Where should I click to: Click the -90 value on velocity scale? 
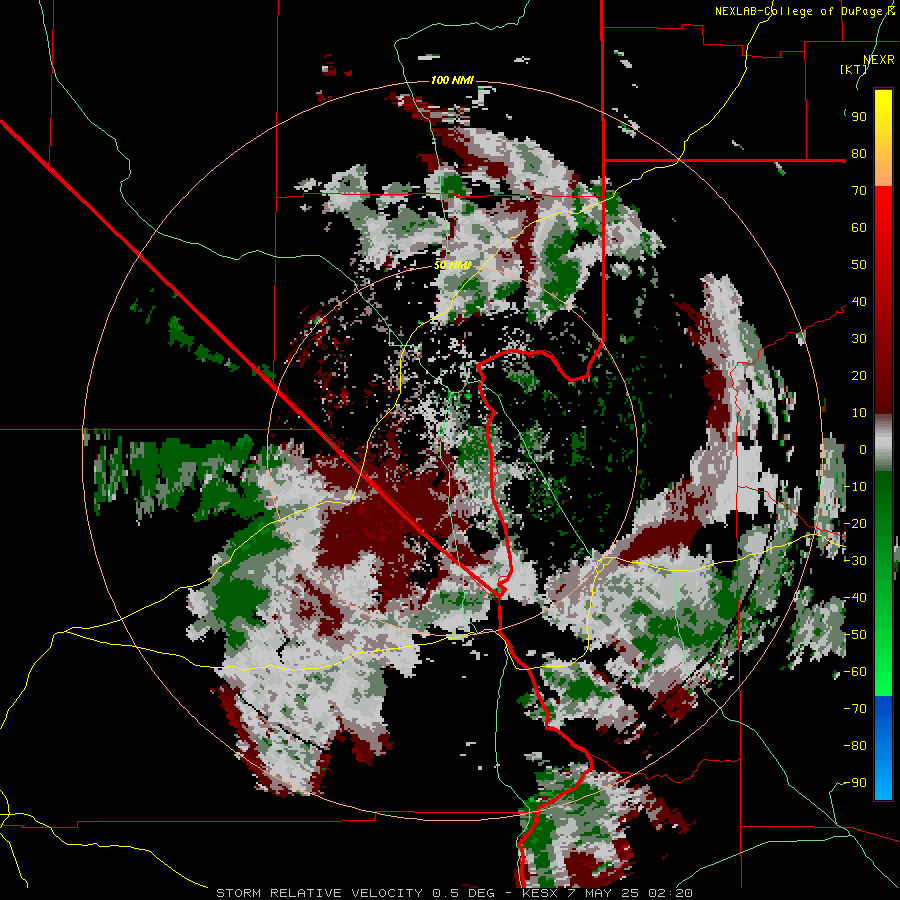click(855, 783)
